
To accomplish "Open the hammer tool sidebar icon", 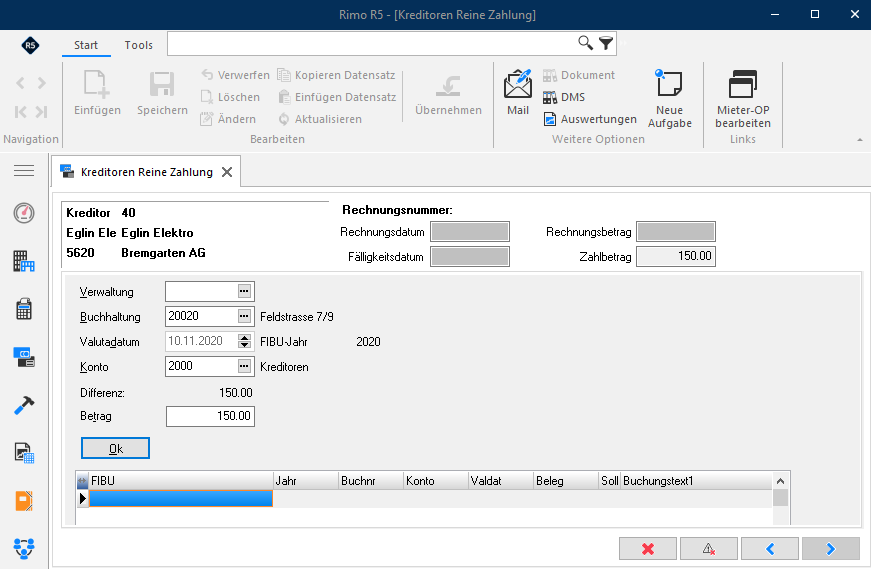I will pyautogui.click(x=24, y=405).
